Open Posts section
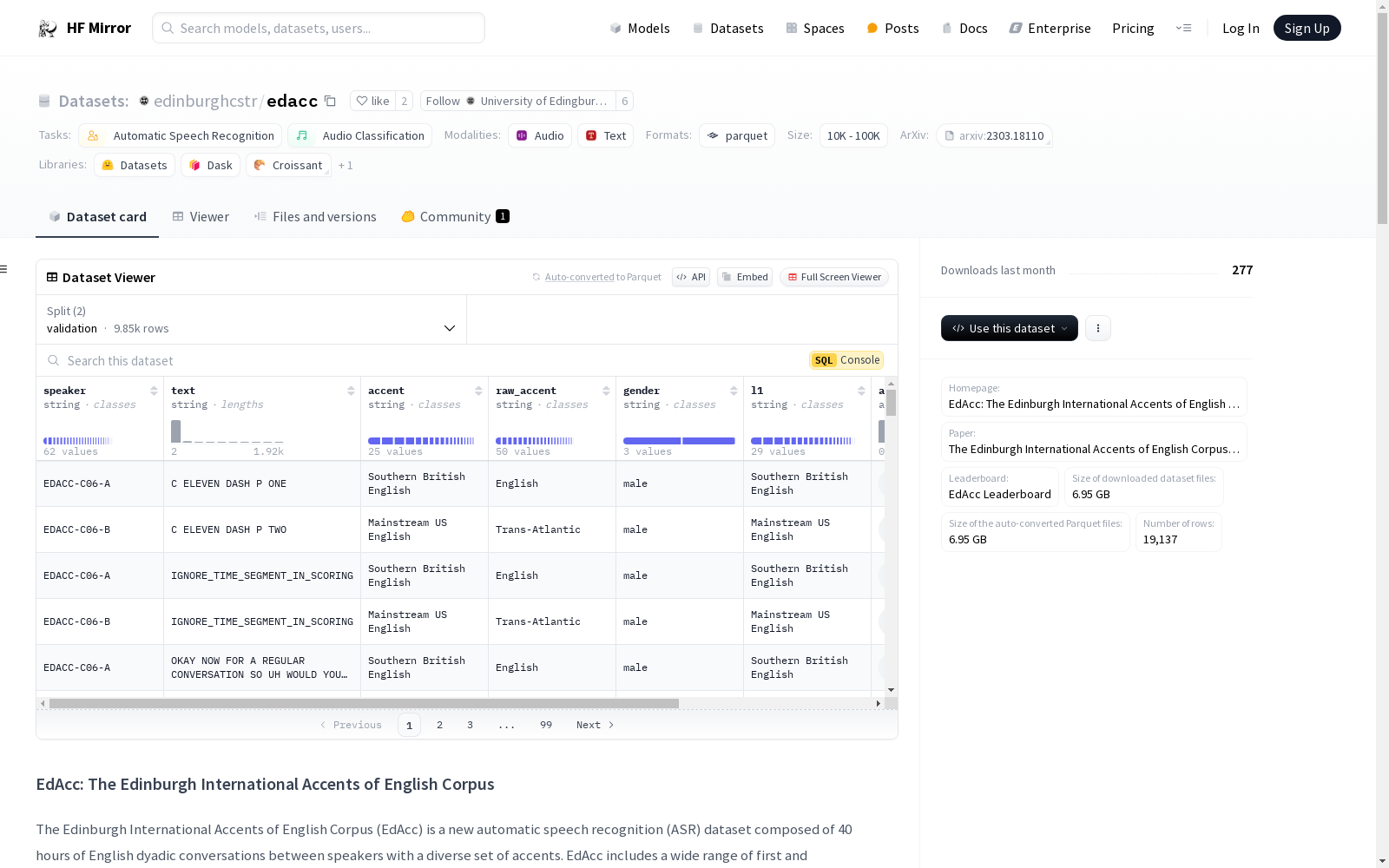 click(x=892, y=28)
